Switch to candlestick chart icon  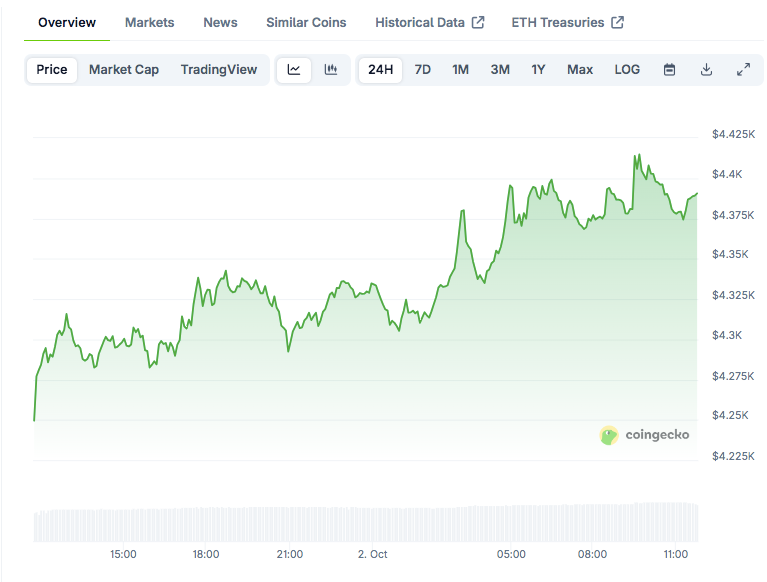click(x=331, y=70)
